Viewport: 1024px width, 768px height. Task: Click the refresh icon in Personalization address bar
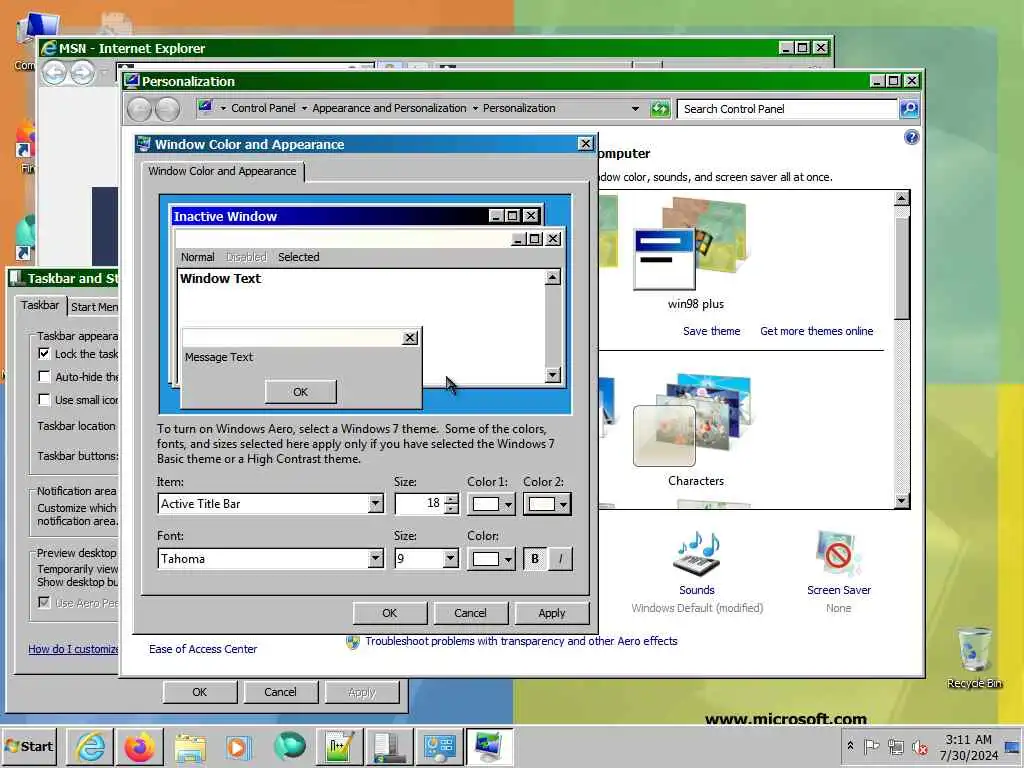click(660, 108)
